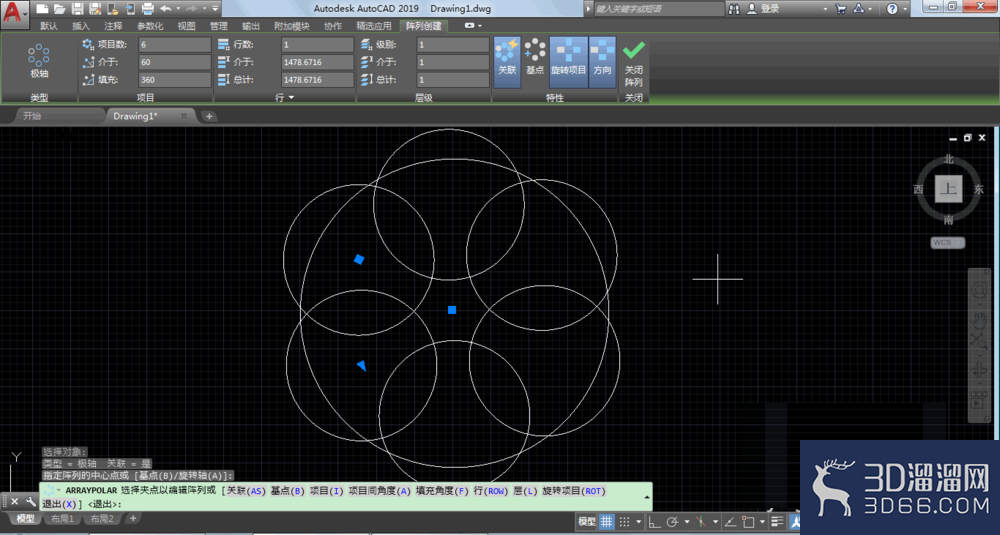
Task: Click the Sign In (登录) button
Action: [x=764, y=9]
